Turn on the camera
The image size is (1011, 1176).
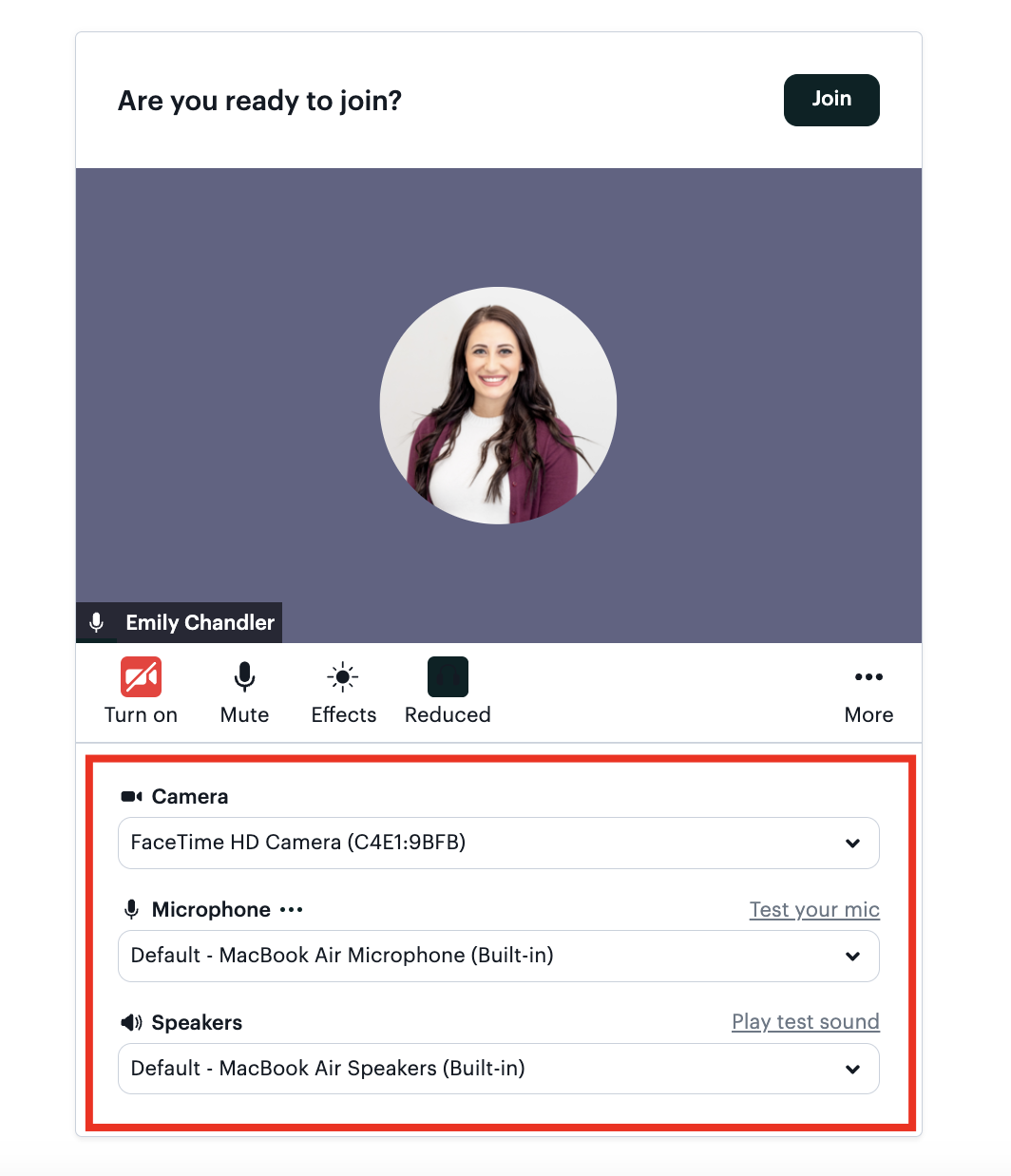point(141,676)
